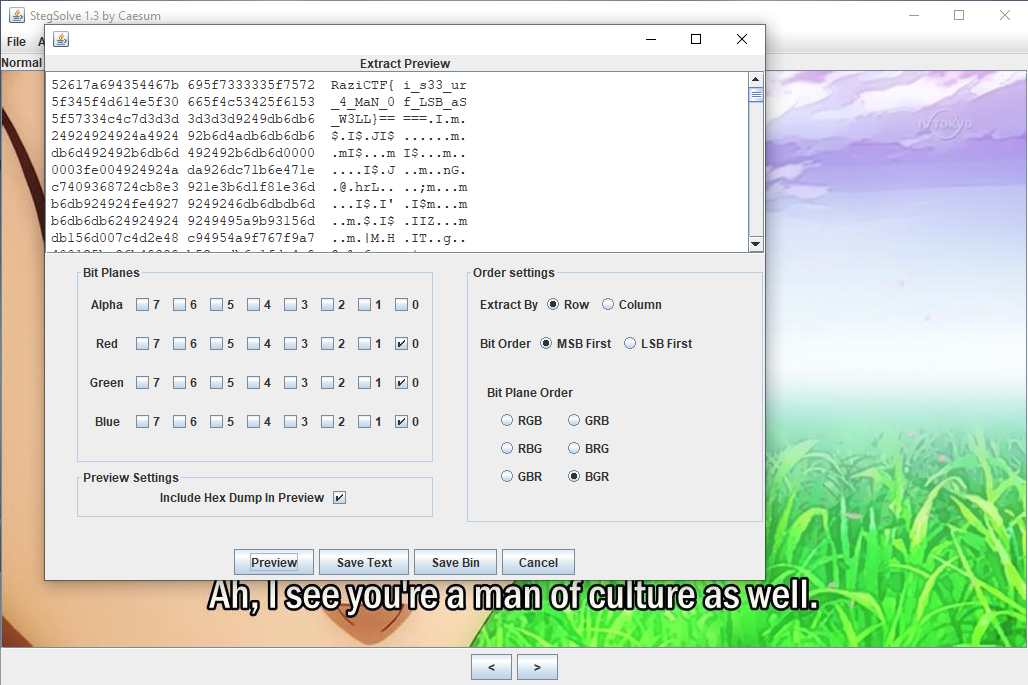The width and height of the screenshot is (1028, 685).
Task: Click the hex line starting 5f345f4d614e5f30
Action: pos(259,102)
